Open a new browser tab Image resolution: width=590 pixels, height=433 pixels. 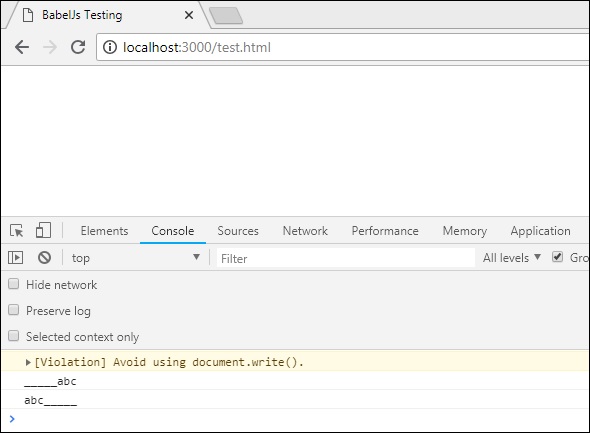[x=226, y=16]
